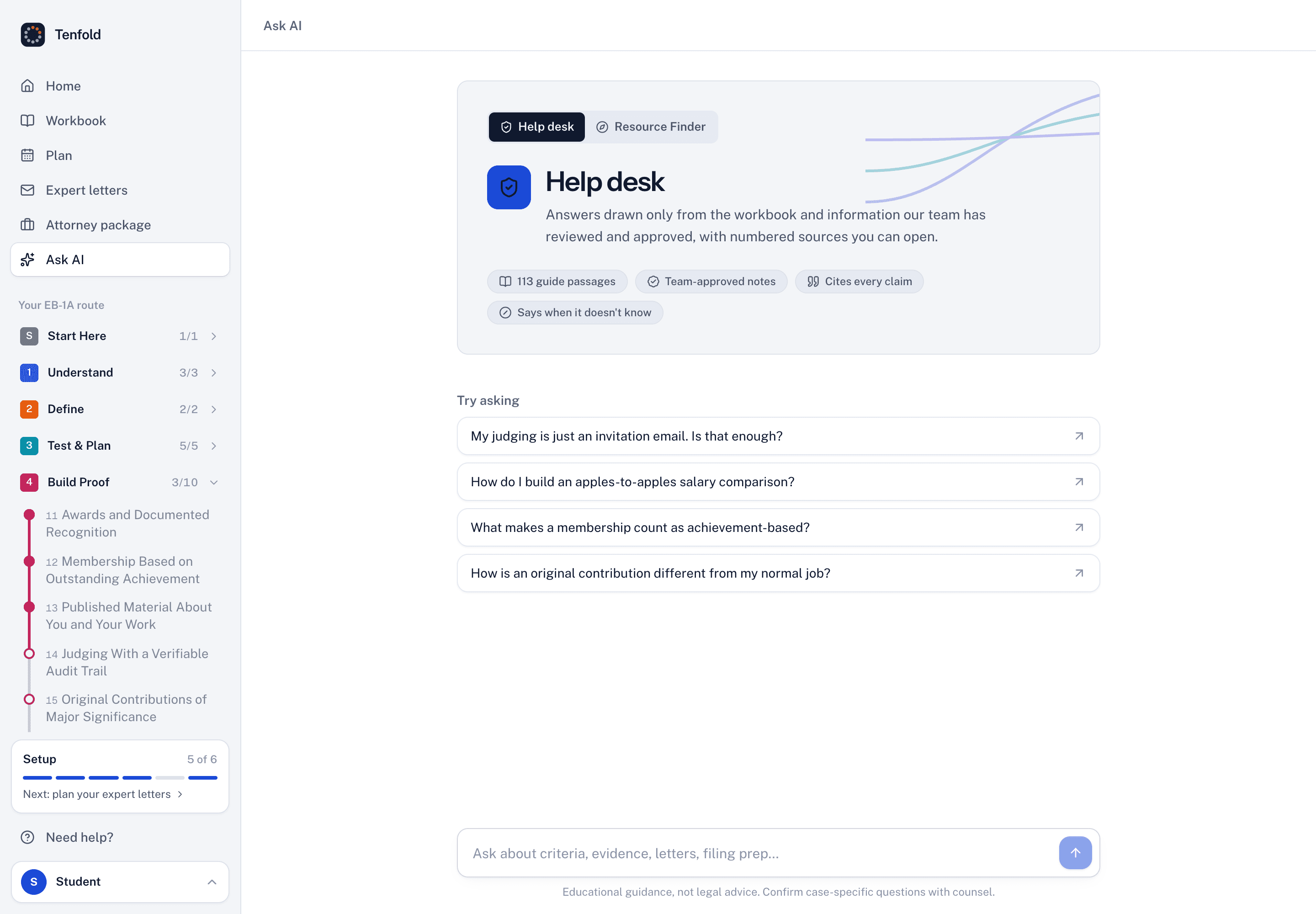Open Workbook via its book icon
This screenshot has height=914, width=1316.
(27, 121)
